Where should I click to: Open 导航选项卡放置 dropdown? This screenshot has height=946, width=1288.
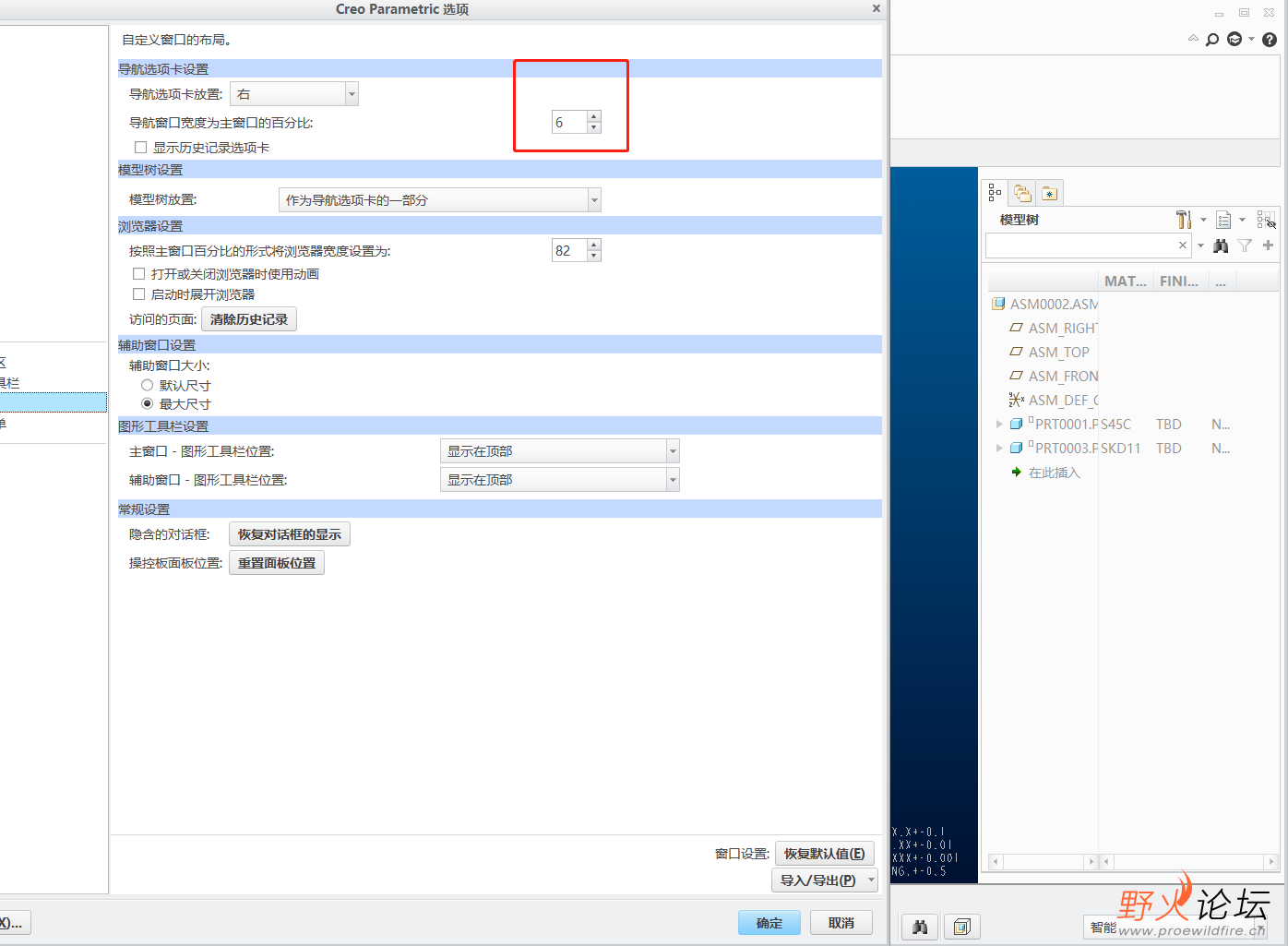click(x=293, y=94)
